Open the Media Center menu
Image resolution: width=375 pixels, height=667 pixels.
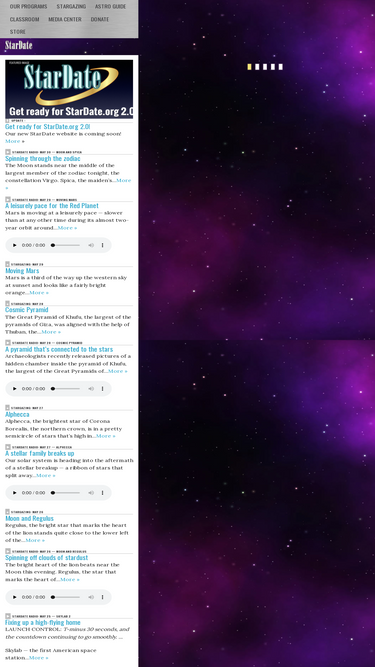pos(65,19)
